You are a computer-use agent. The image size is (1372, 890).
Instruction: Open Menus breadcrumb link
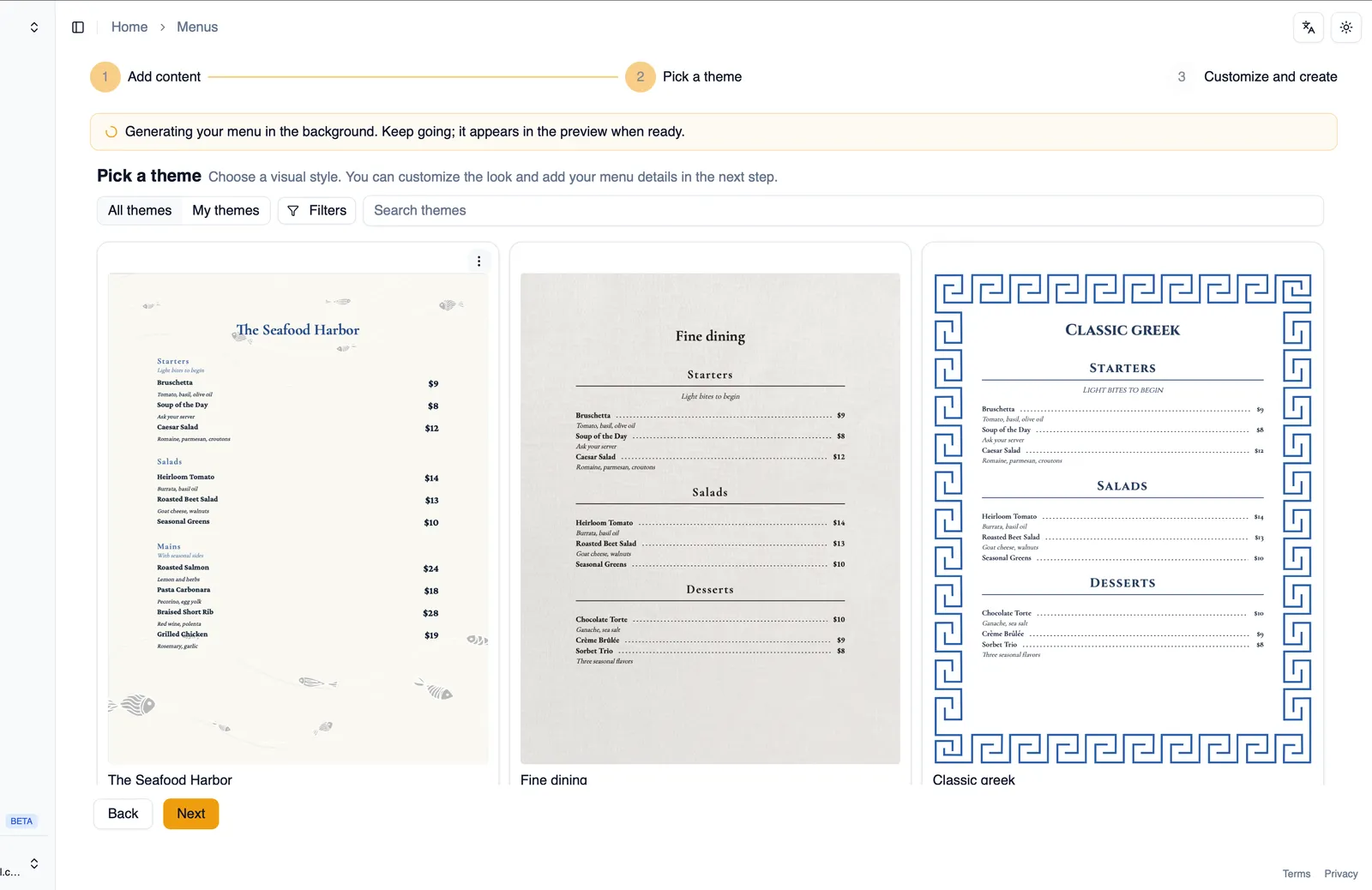pyautogui.click(x=197, y=27)
